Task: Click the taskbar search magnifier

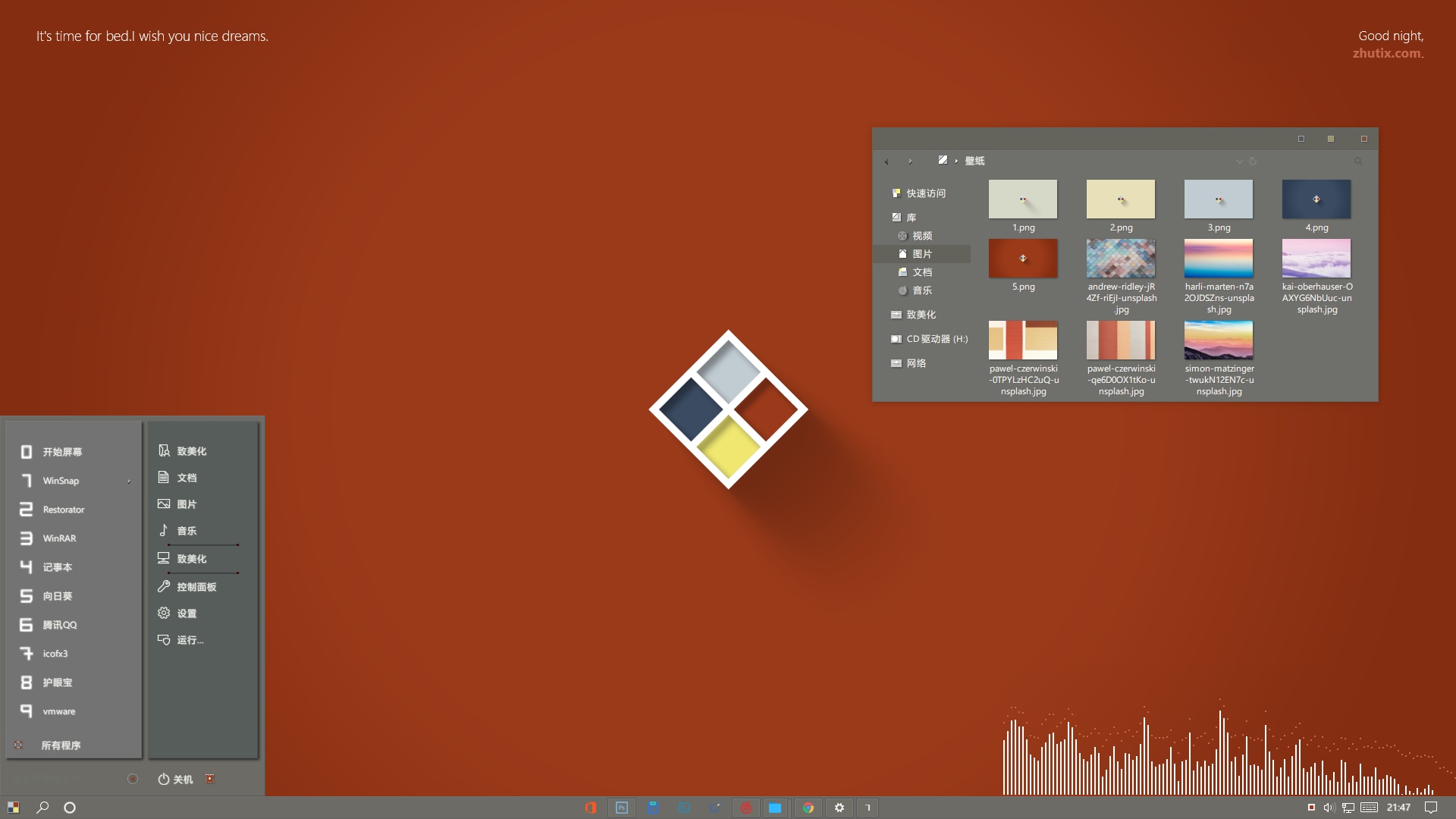Action: (x=42, y=808)
